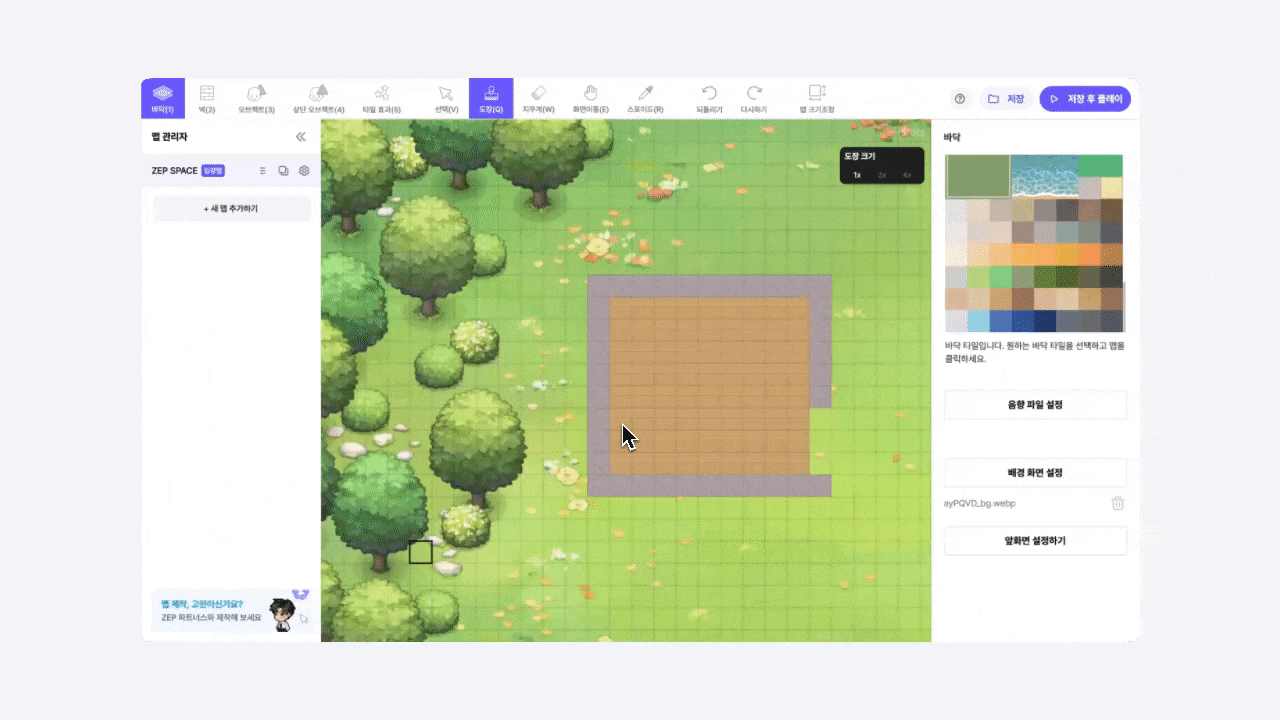The height and width of the screenshot is (720, 1280).
Task: Click the 도장 크기 stamp size label
Action: 859,157
